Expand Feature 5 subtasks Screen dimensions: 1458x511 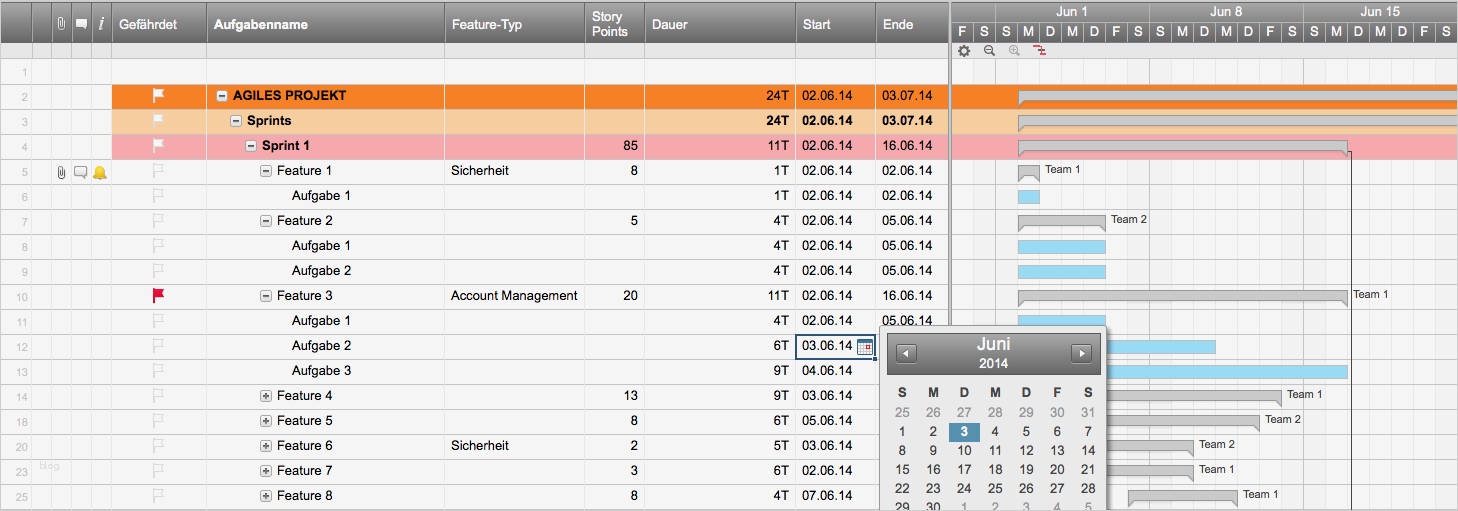click(x=266, y=421)
